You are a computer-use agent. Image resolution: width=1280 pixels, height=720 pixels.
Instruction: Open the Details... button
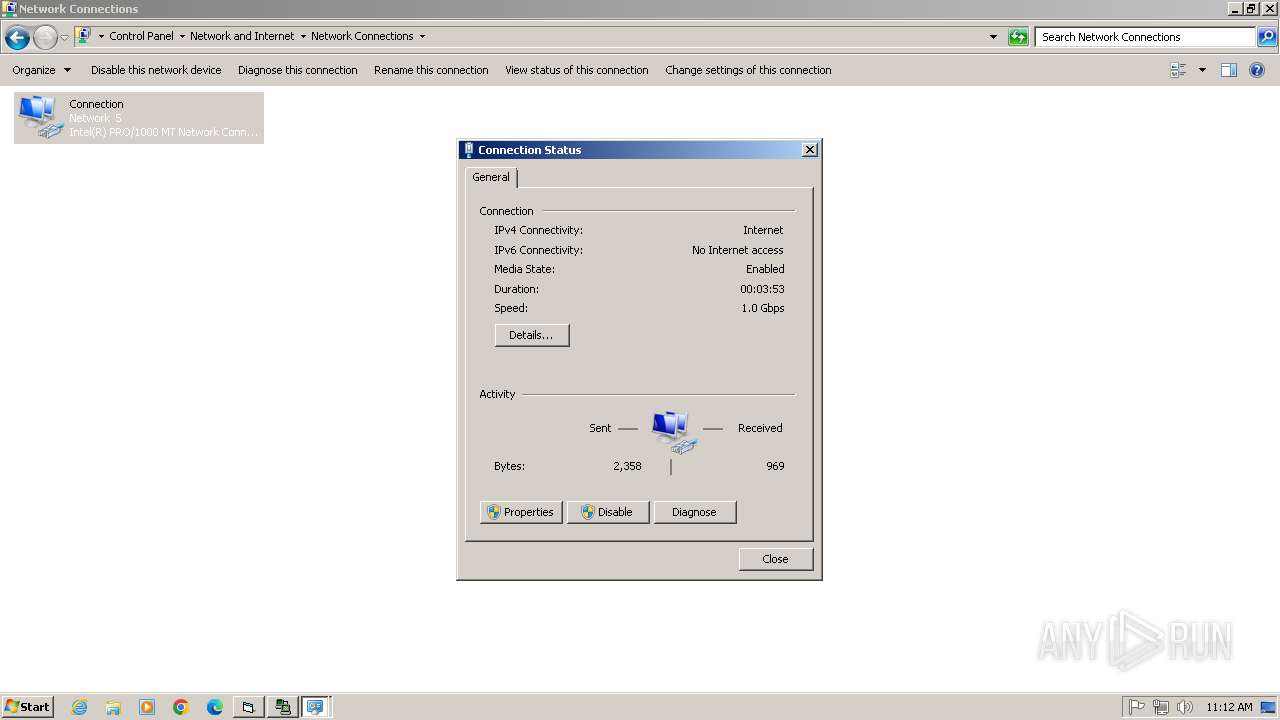(x=532, y=335)
